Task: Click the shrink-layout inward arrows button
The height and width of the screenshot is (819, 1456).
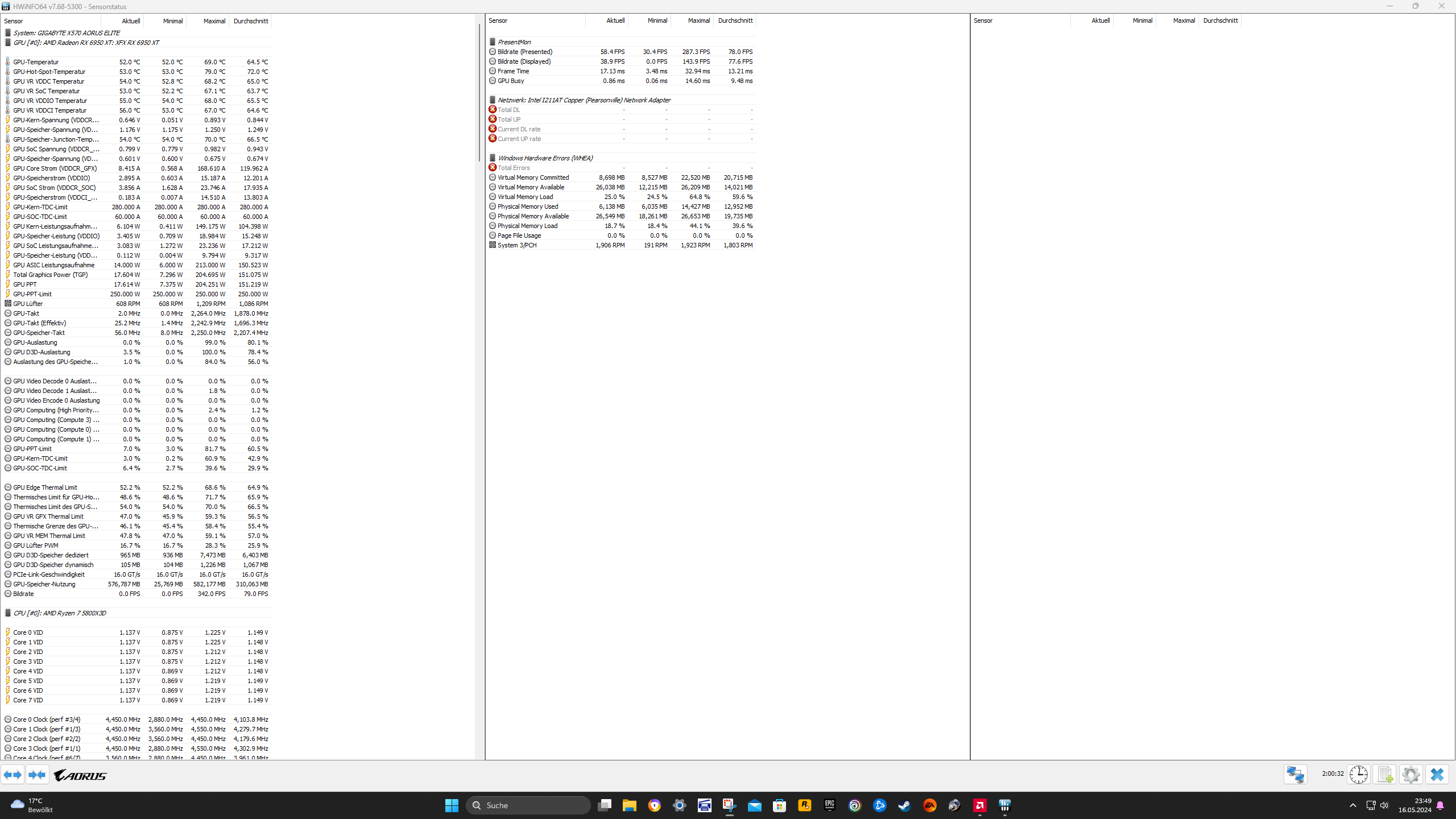Action: point(38,775)
